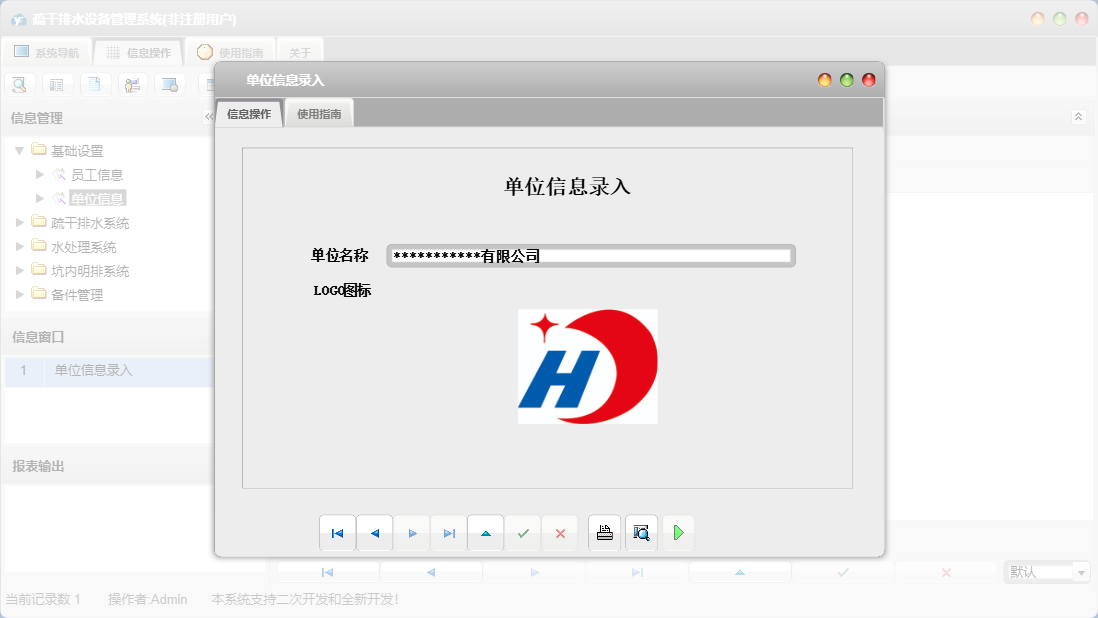This screenshot has height=618, width=1098.
Task: Switch to the 使用指南 tab in the dialog
Action: coord(319,112)
